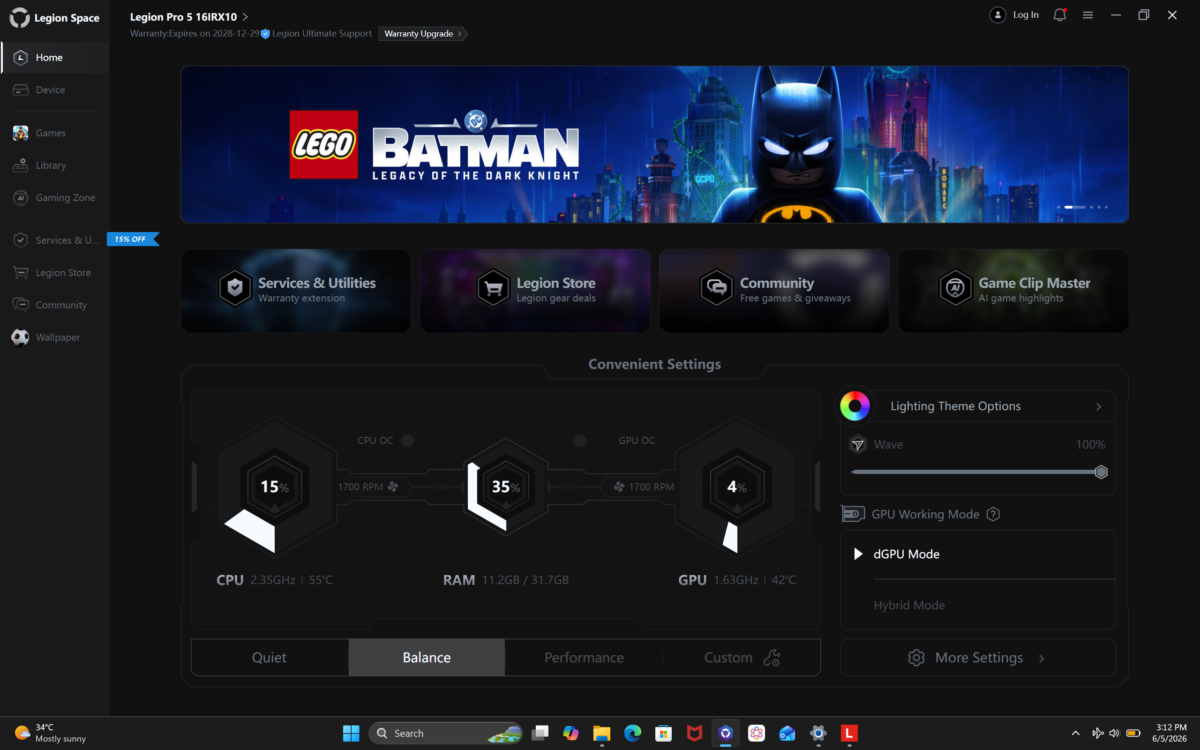
Task: Open the Home page in sidebar
Action: pyautogui.click(x=55, y=57)
